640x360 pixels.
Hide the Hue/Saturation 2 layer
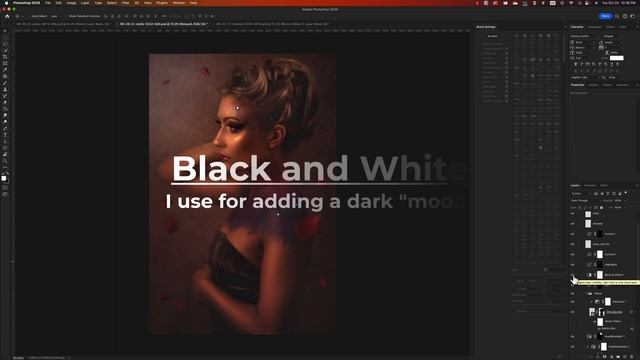[573, 347]
